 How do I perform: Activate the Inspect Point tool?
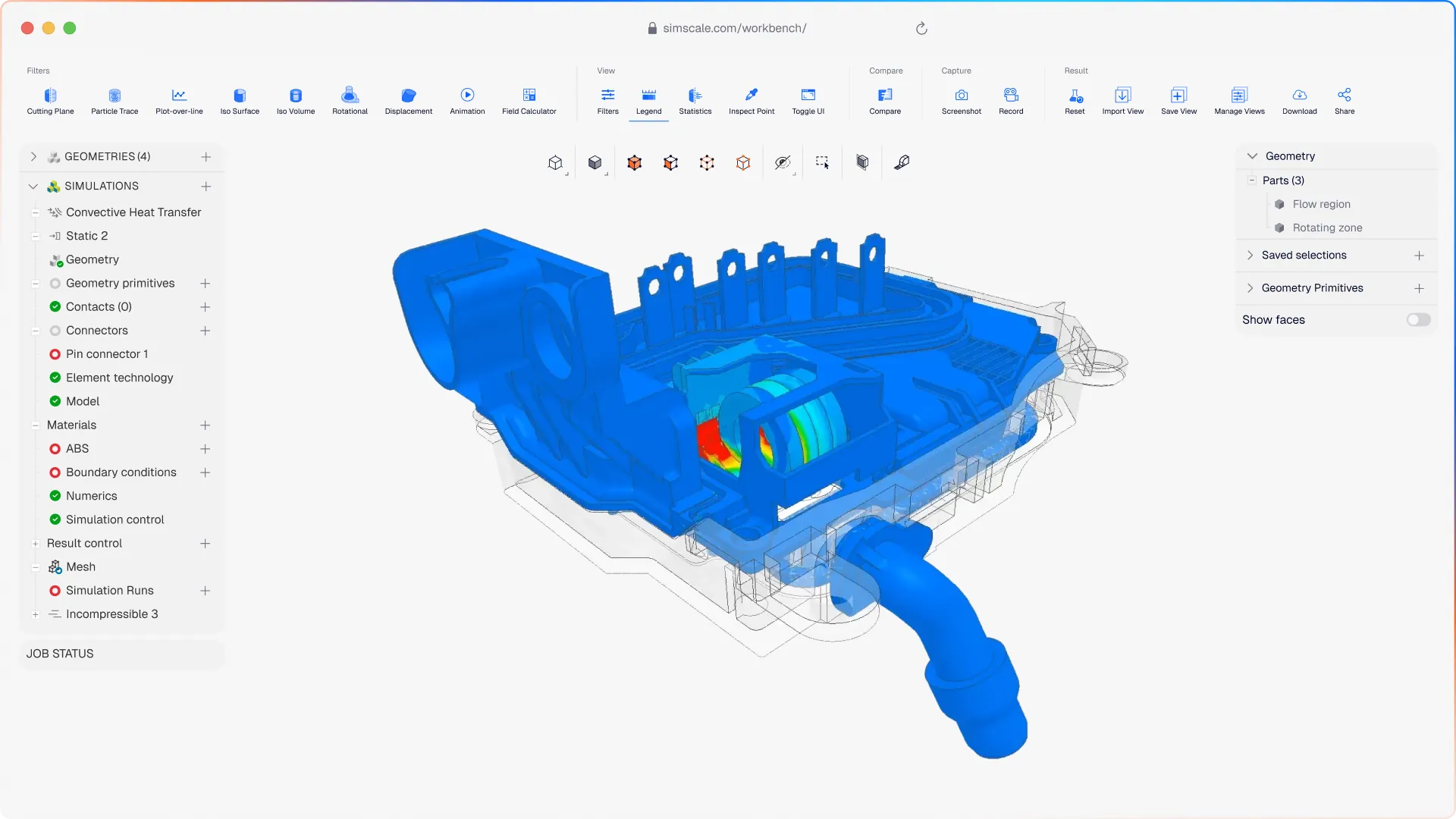[x=752, y=101]
